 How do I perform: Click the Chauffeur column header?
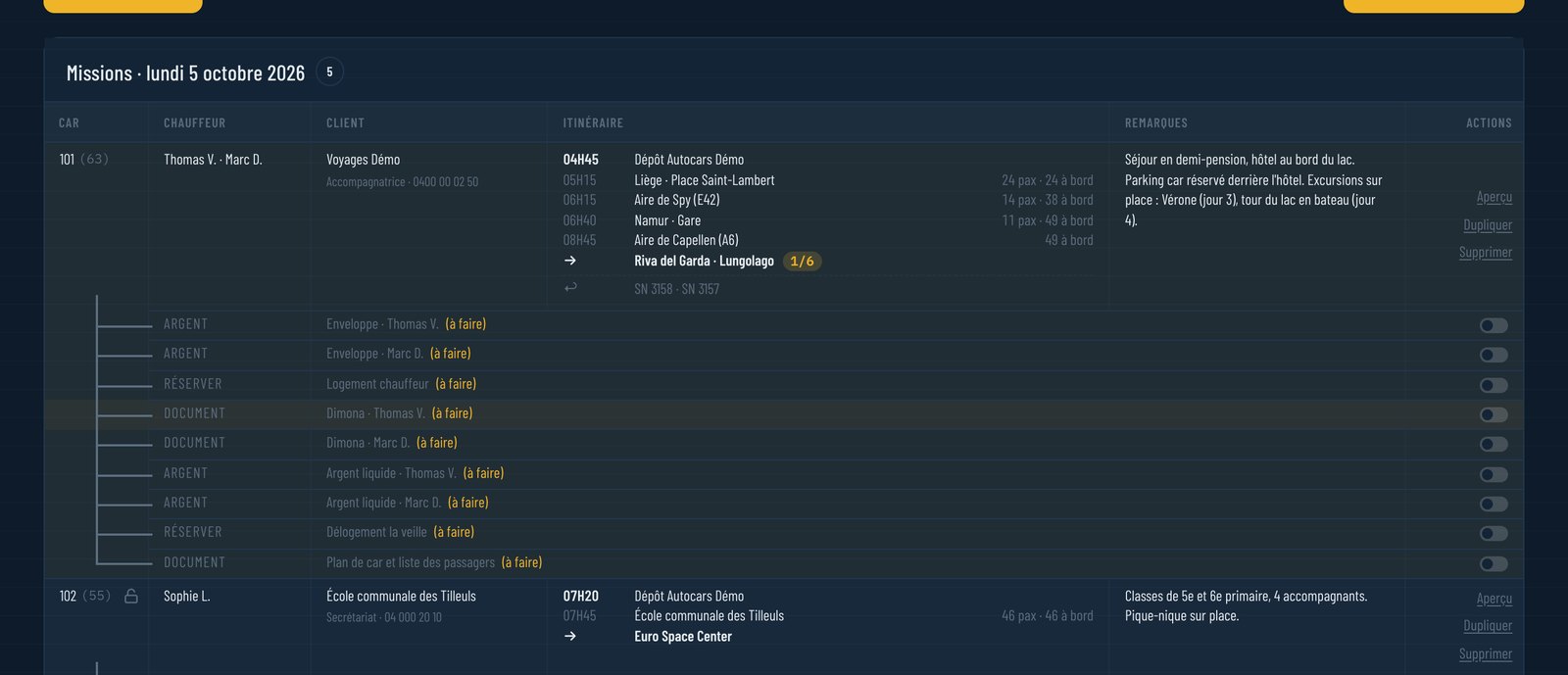(x=194, y=122)
